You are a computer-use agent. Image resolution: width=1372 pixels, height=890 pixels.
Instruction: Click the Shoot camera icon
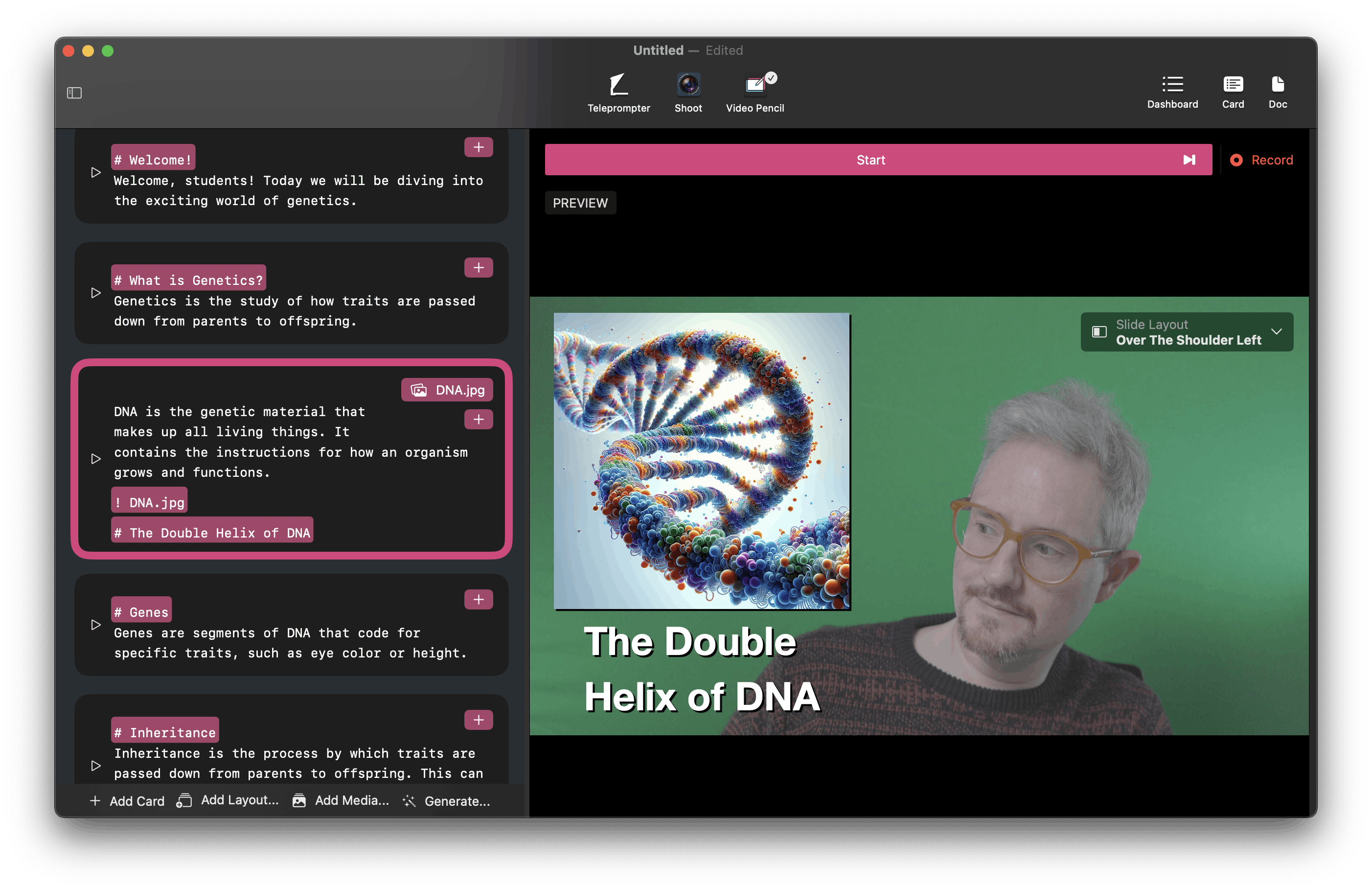[688, 93]
